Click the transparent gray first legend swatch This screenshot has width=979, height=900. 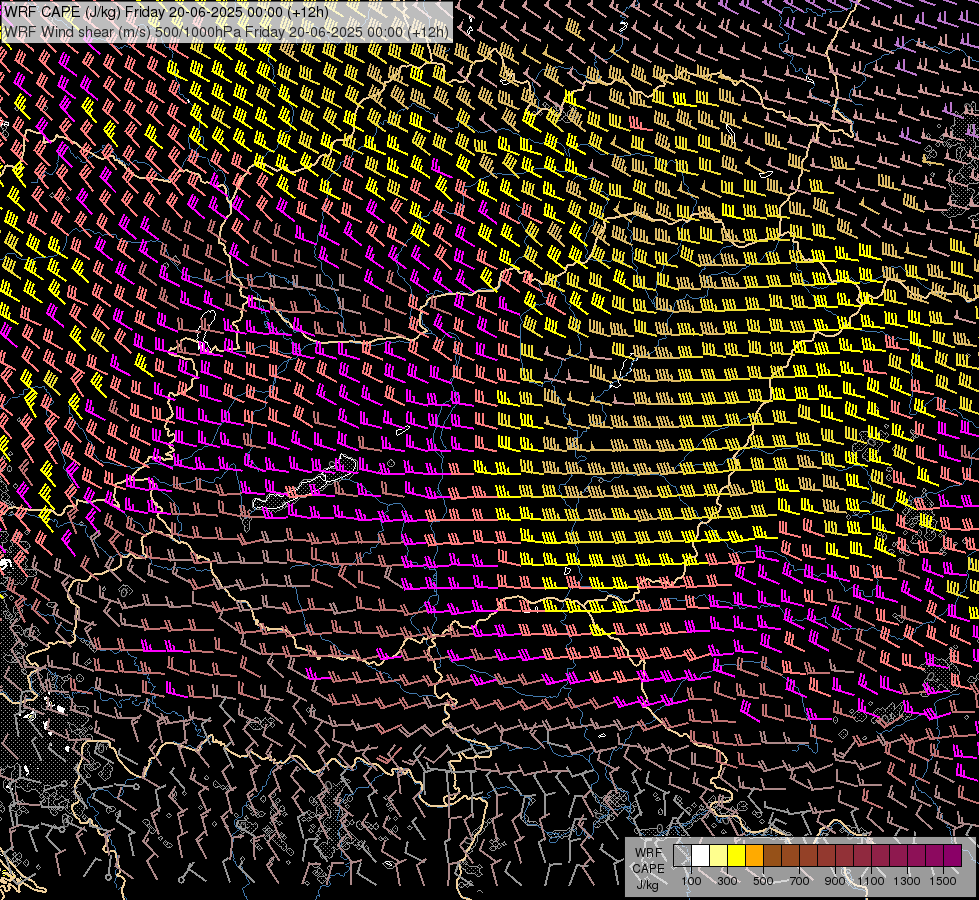682,856
